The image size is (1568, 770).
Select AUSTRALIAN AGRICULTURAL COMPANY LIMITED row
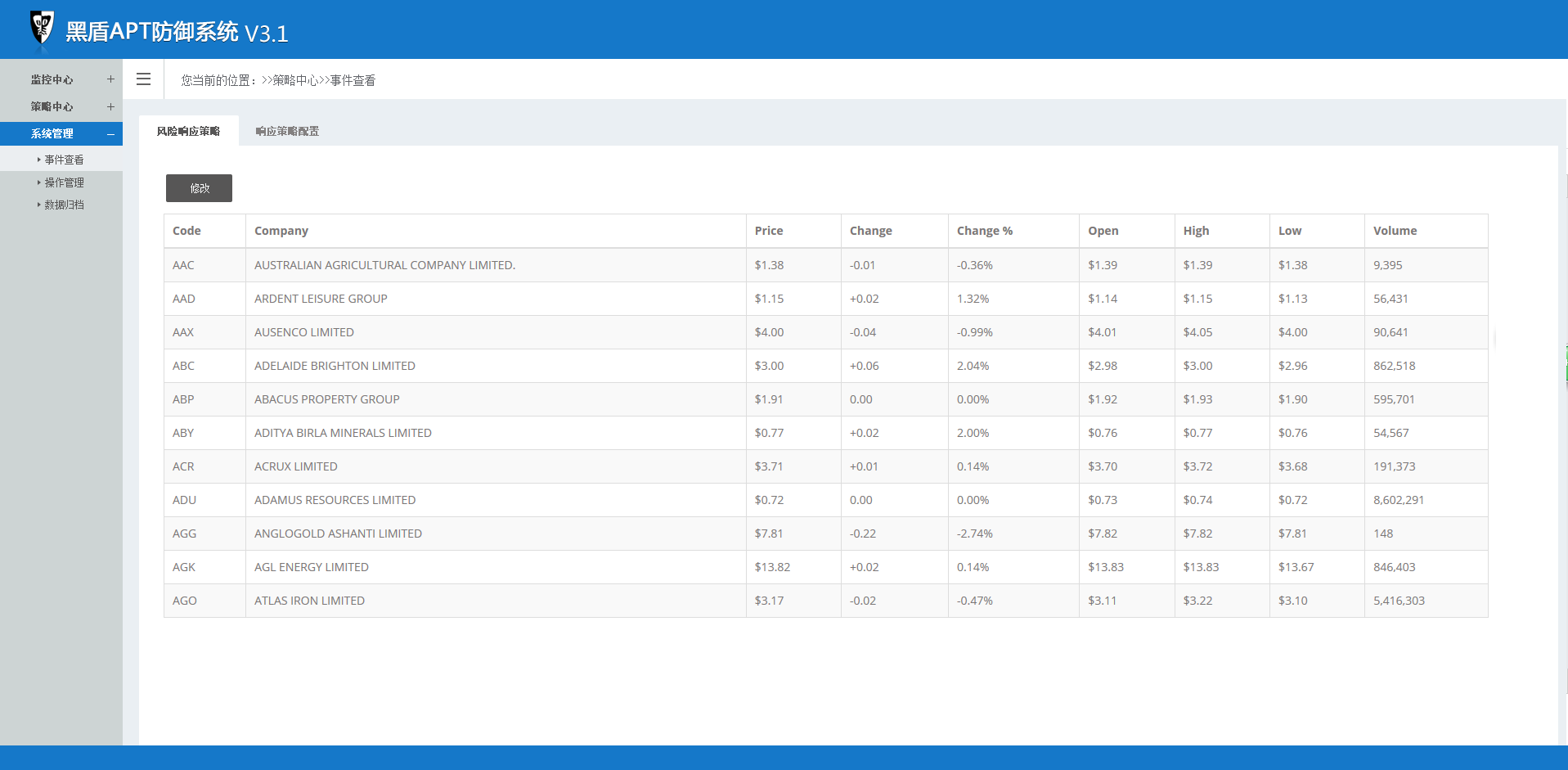(x=826, y=265)
